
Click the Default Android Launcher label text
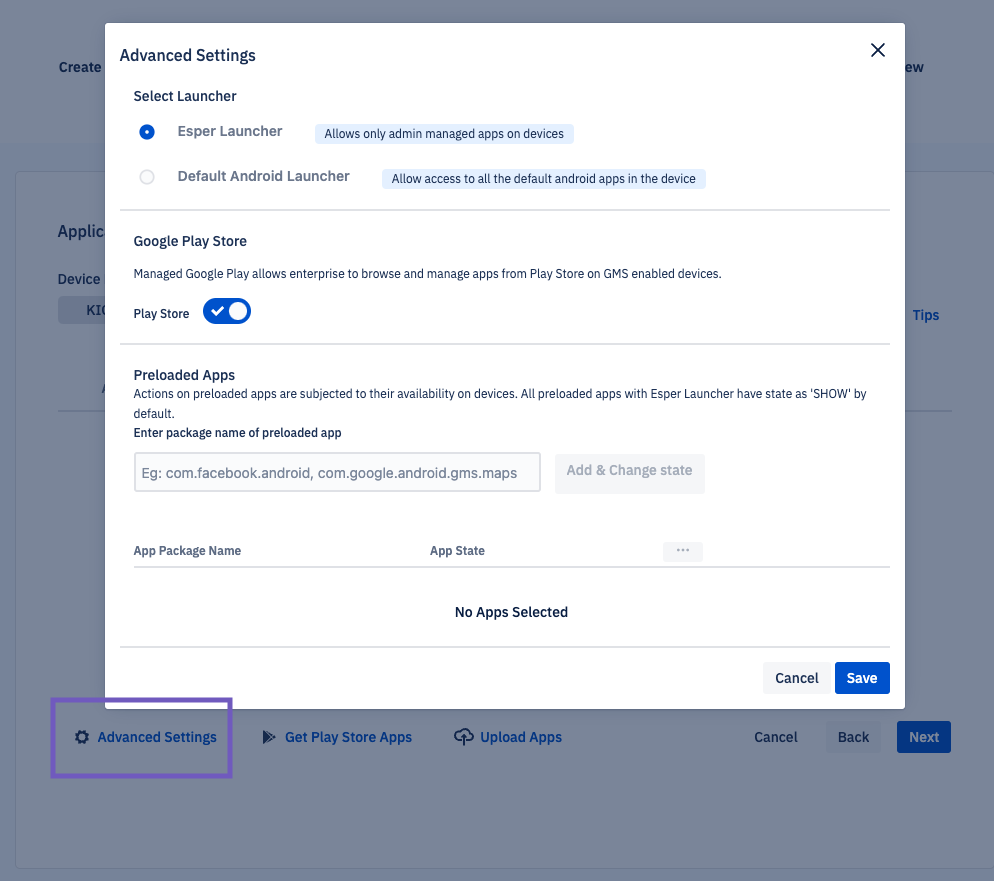coord(264,176)
